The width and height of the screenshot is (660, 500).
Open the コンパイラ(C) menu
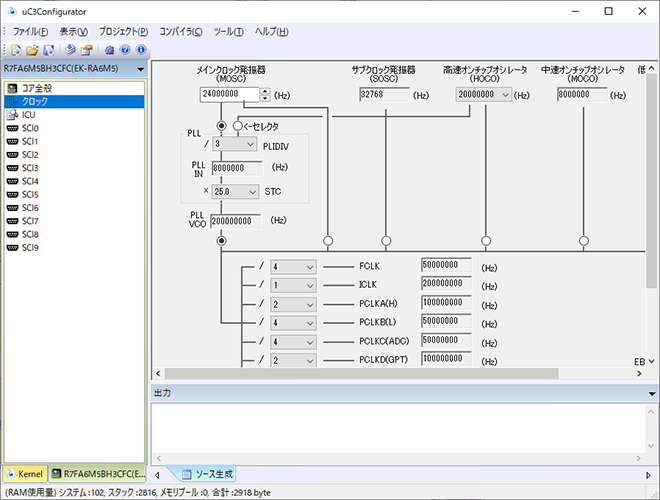point(181,32)
